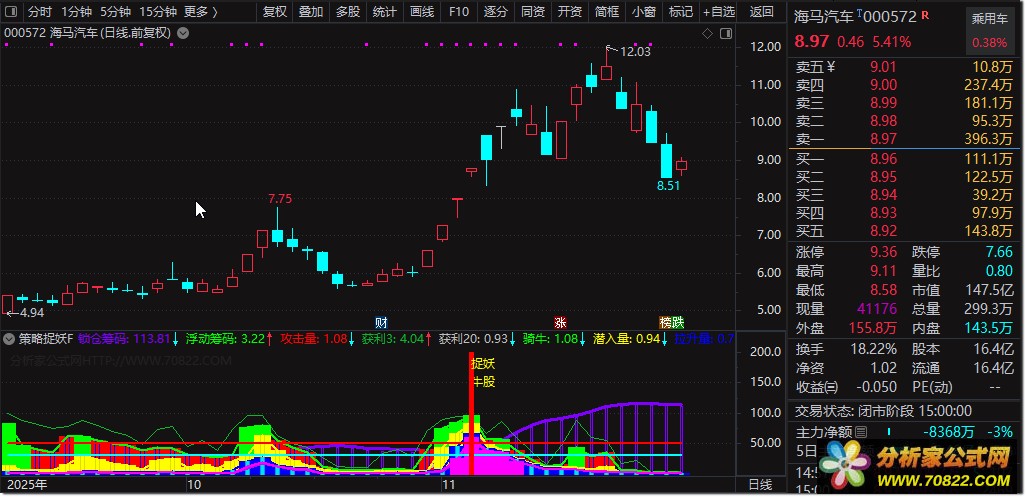
Task: Click the 简框 toolbar button
Action: pyautogui.click(x=607, y=12)
